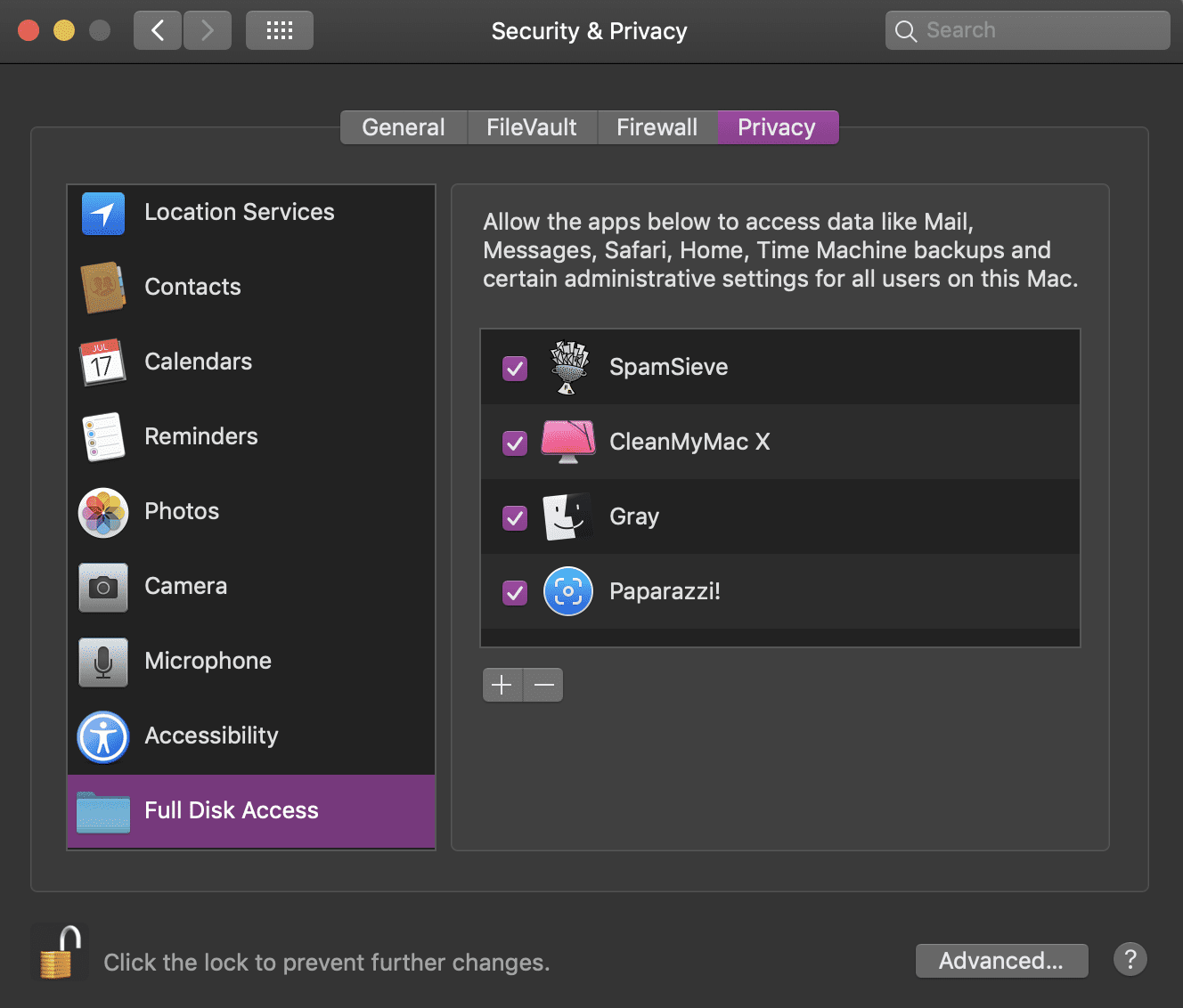
Task: Select the Privacy tab
Action: (x=778, y=127)
